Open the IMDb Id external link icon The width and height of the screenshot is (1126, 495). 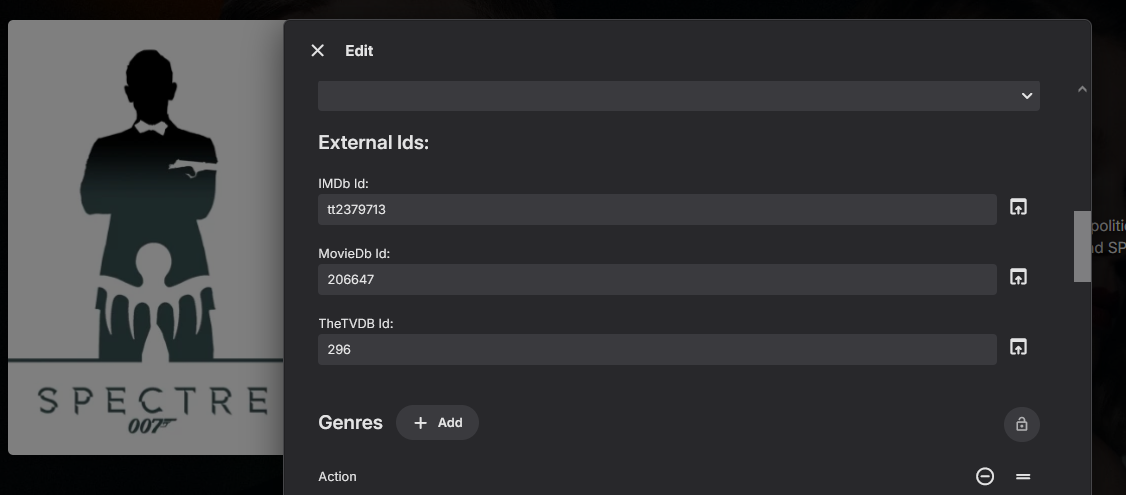1018,208
